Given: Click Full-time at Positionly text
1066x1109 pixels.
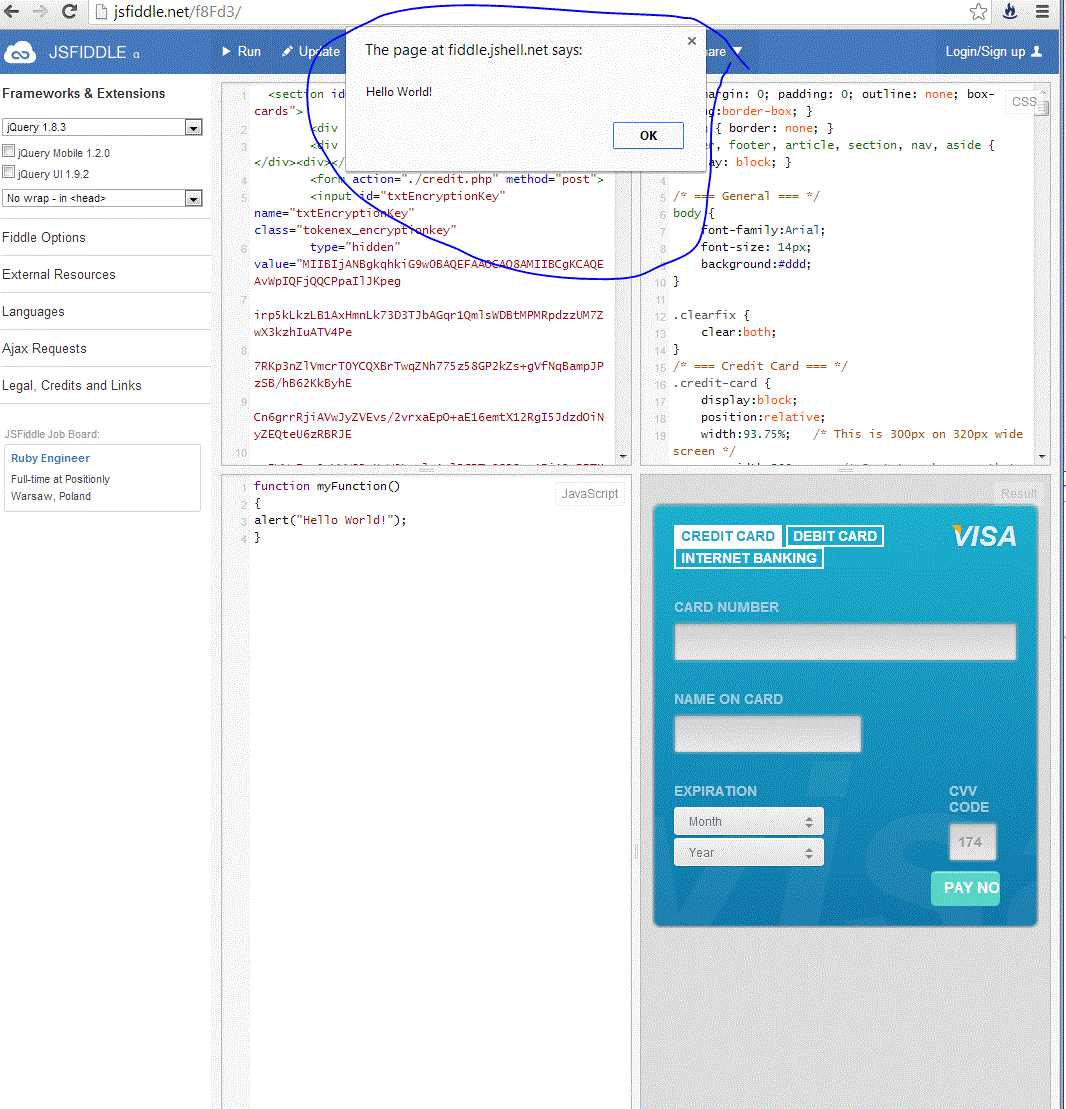Looking at the screenshot, I should point(60,480).
